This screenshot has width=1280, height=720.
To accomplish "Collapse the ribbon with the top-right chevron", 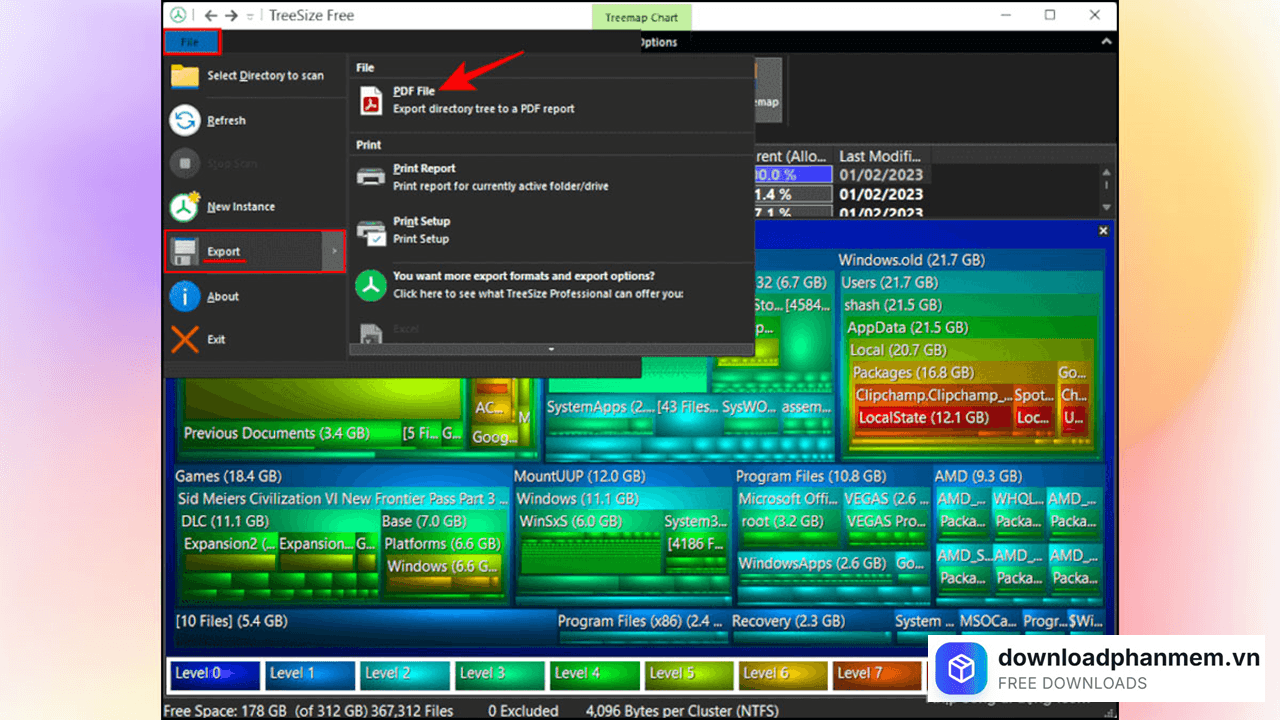I will pos(1106,42).
